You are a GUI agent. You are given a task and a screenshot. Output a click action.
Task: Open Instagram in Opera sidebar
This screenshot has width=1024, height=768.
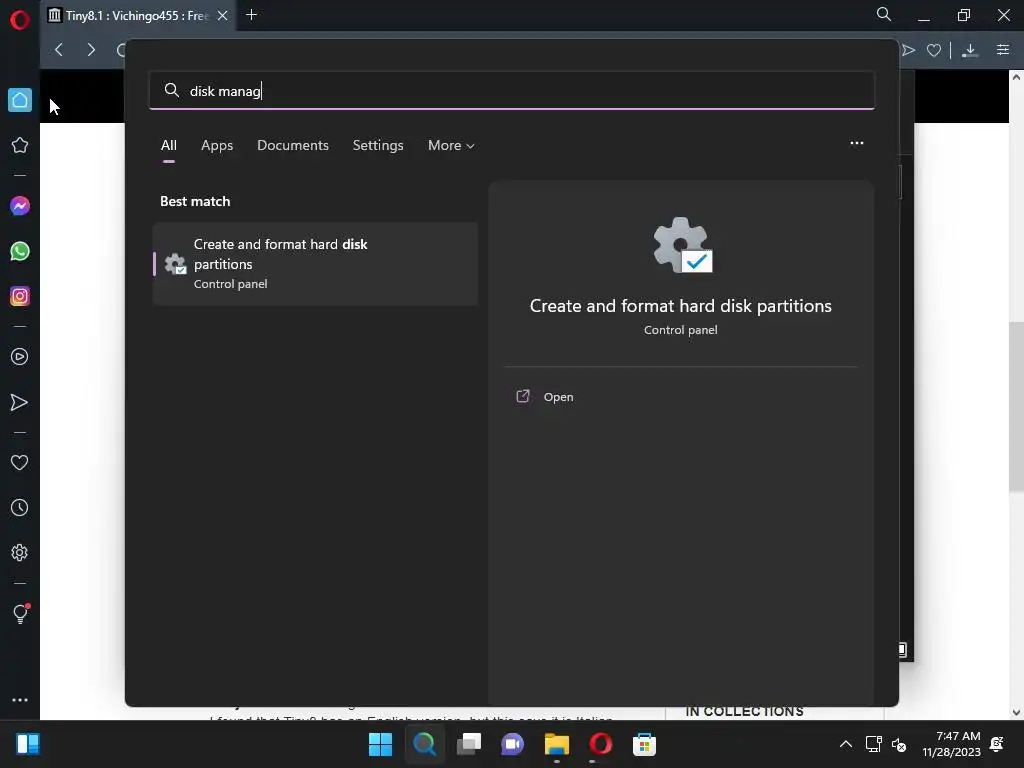click(x=20, y=296)
